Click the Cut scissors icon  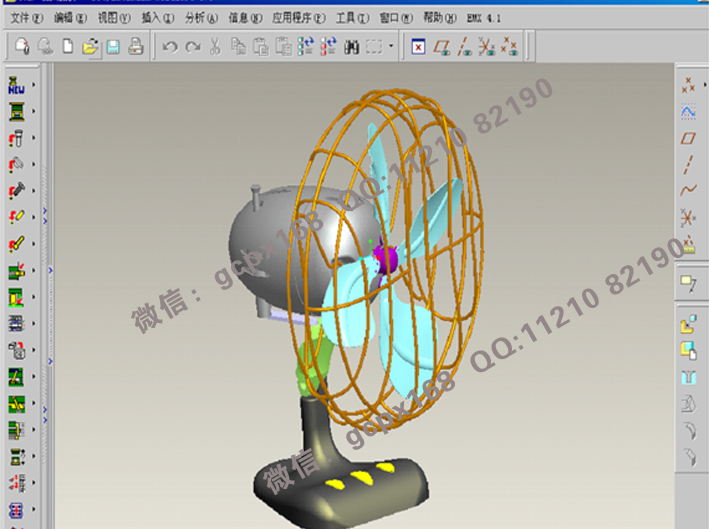[215, 46]
